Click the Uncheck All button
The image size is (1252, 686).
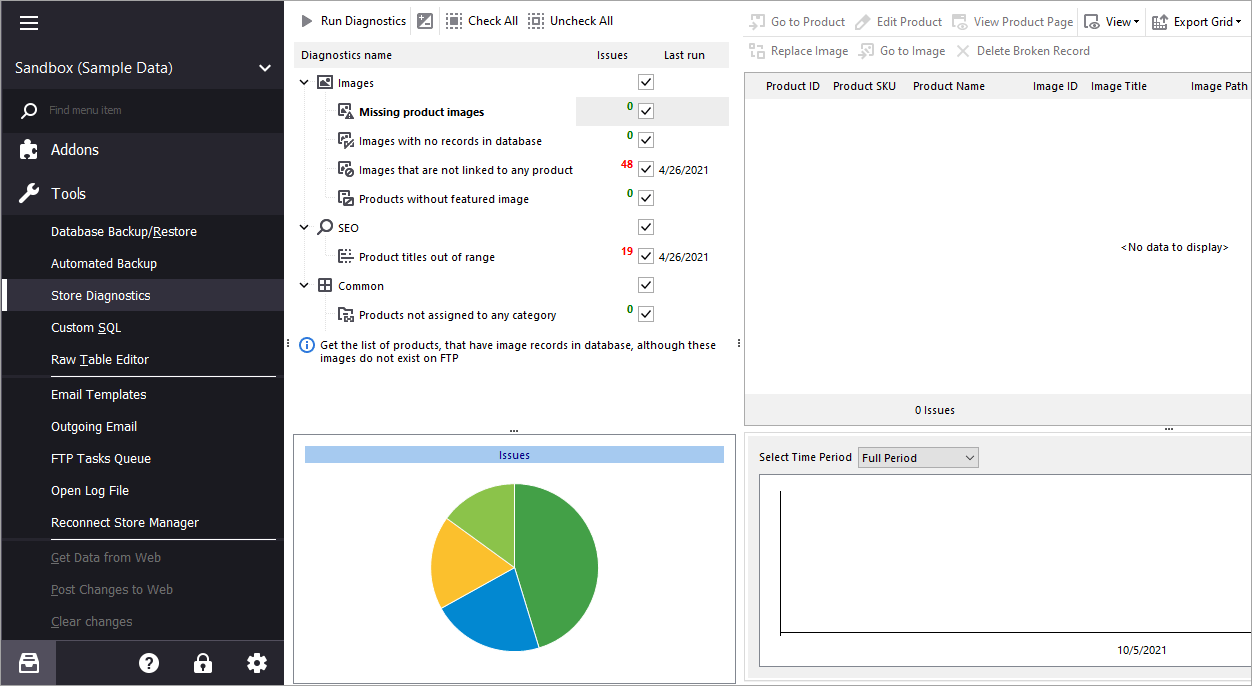coord(570,20)
